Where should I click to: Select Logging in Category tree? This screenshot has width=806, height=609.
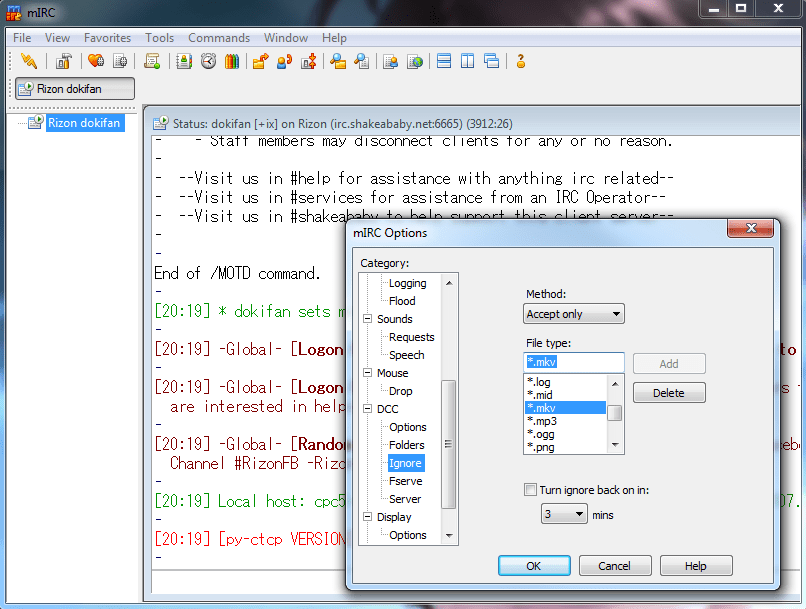(x=408, y=283)
